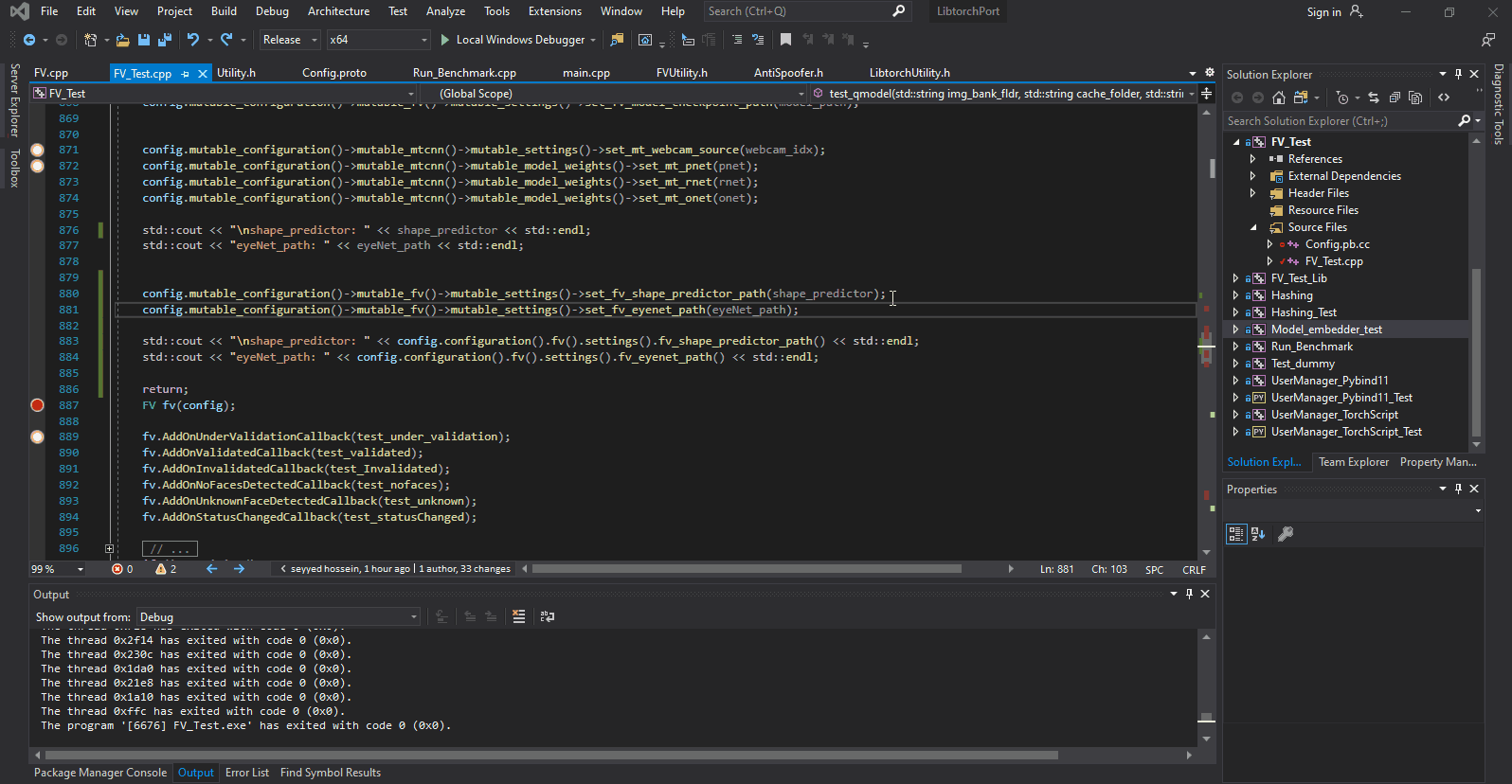Toggle auto-hide pin on Properties panel
Viewport: 1512px width, 784px height.
[x=1458, y=489]
